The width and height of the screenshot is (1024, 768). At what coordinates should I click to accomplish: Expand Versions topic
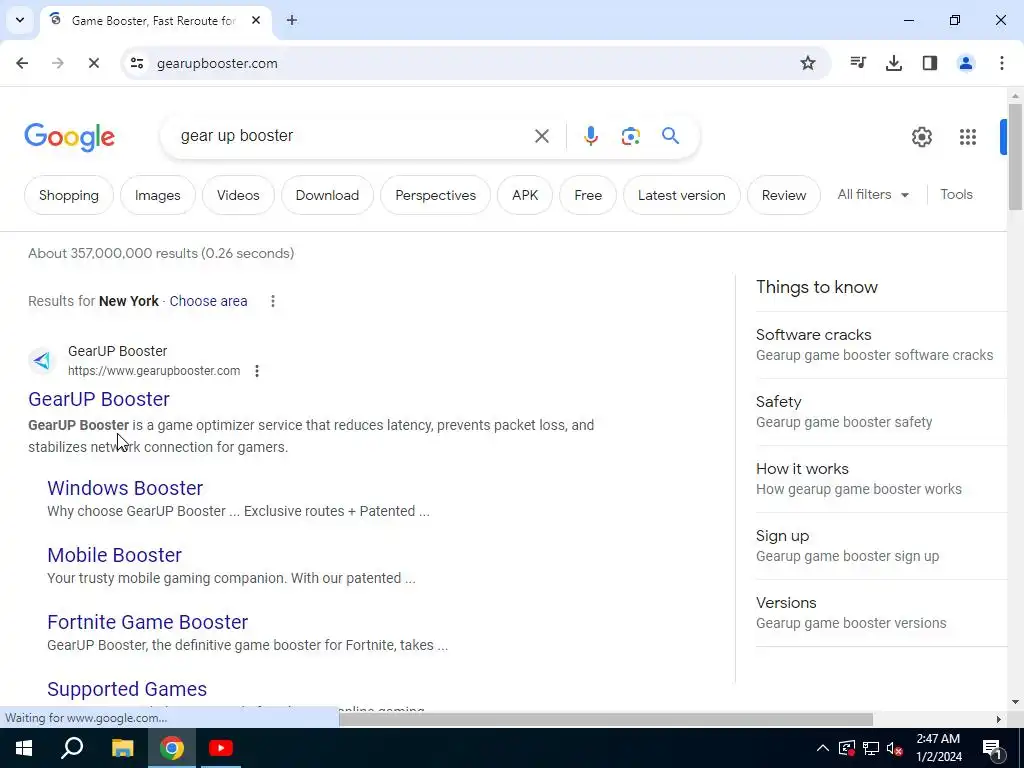881,613
